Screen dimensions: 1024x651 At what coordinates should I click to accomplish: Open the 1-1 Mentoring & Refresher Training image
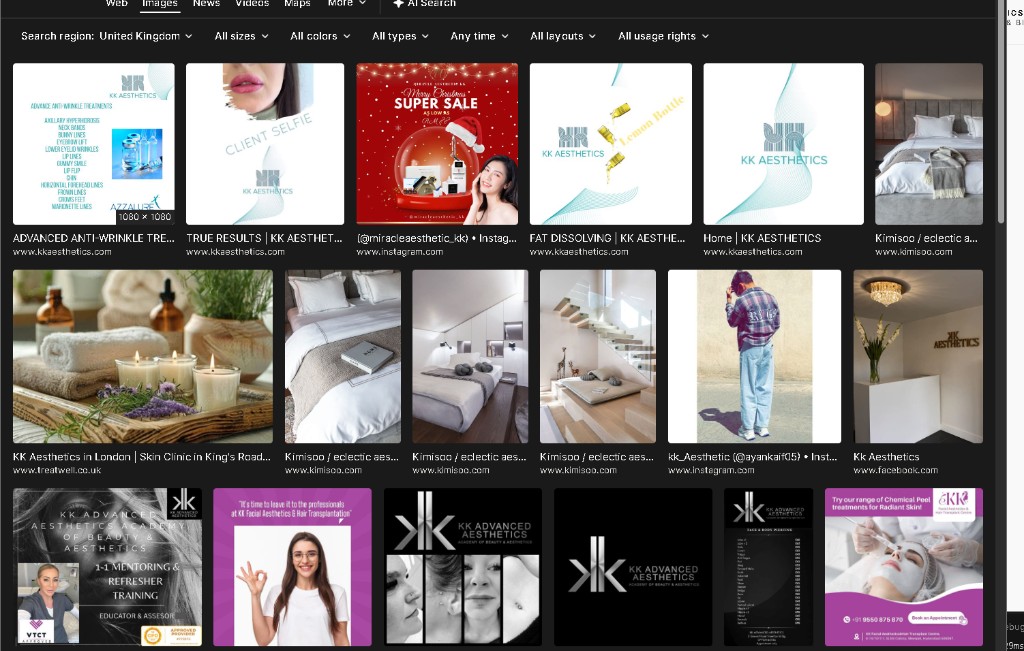pyautogui.click(x=107, y=567)
